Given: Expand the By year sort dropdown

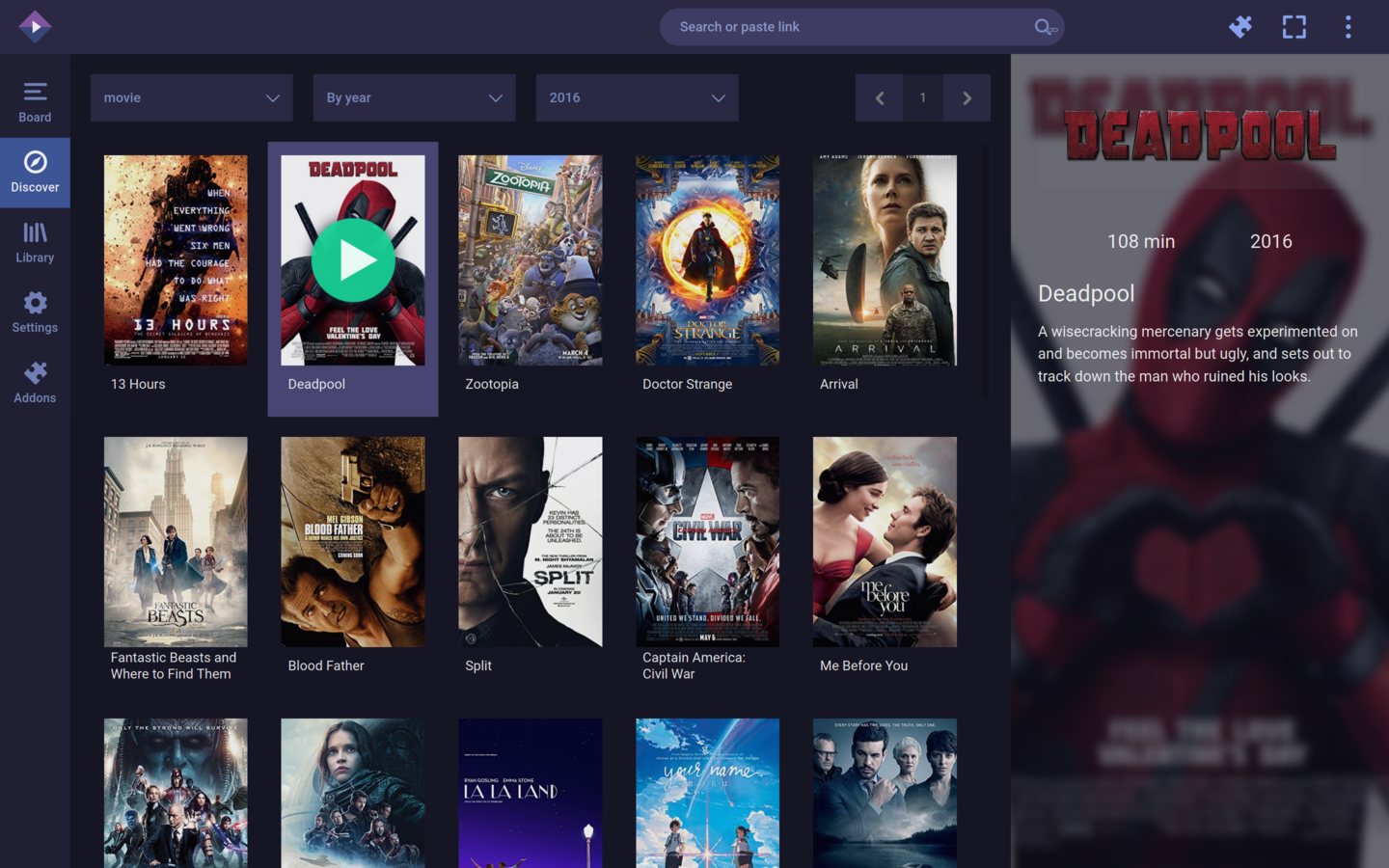Looking at the screenshot, I should pos(414,97).
